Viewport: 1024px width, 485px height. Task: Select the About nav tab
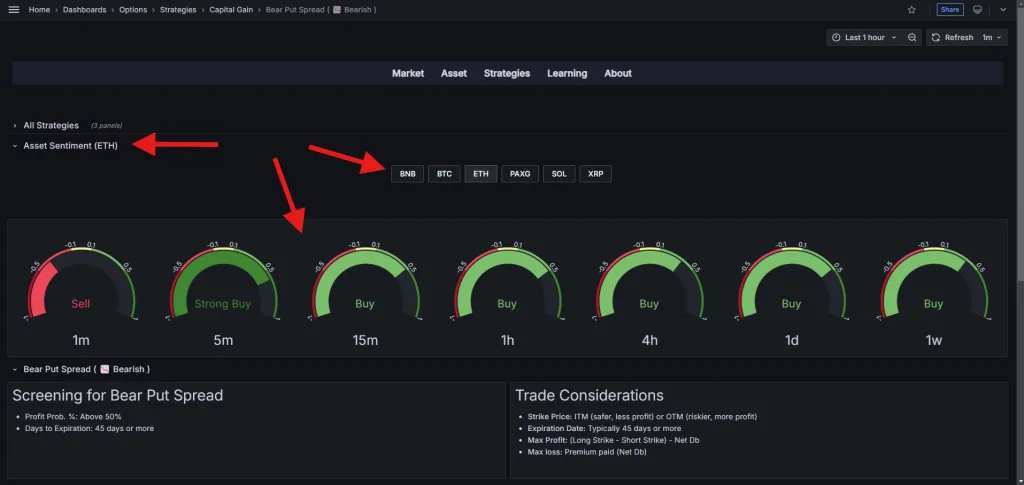click(x=618, y=73)
